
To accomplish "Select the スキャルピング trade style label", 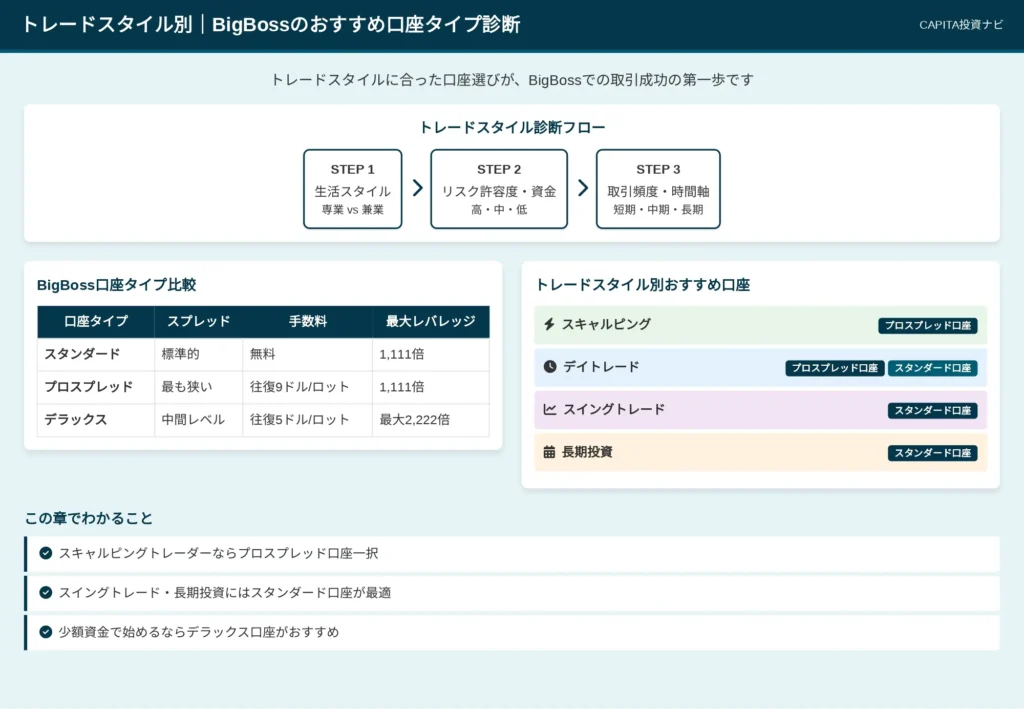I will pos(606,324).
